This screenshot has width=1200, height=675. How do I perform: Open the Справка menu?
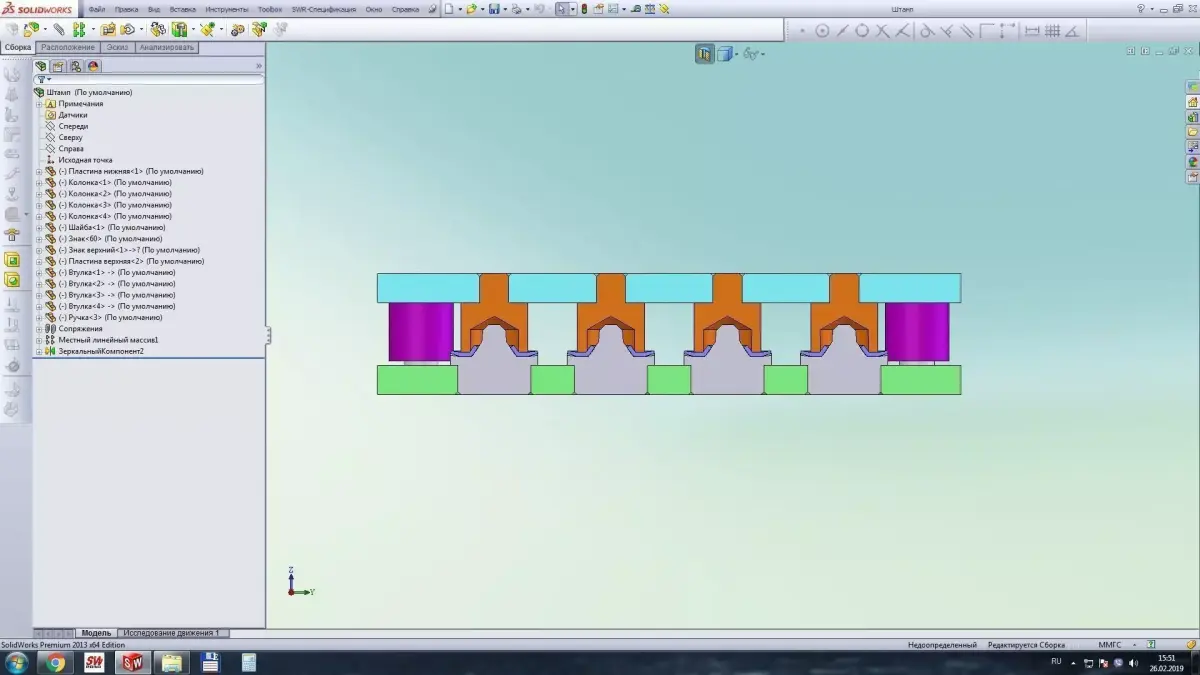(x=405, y=9)
